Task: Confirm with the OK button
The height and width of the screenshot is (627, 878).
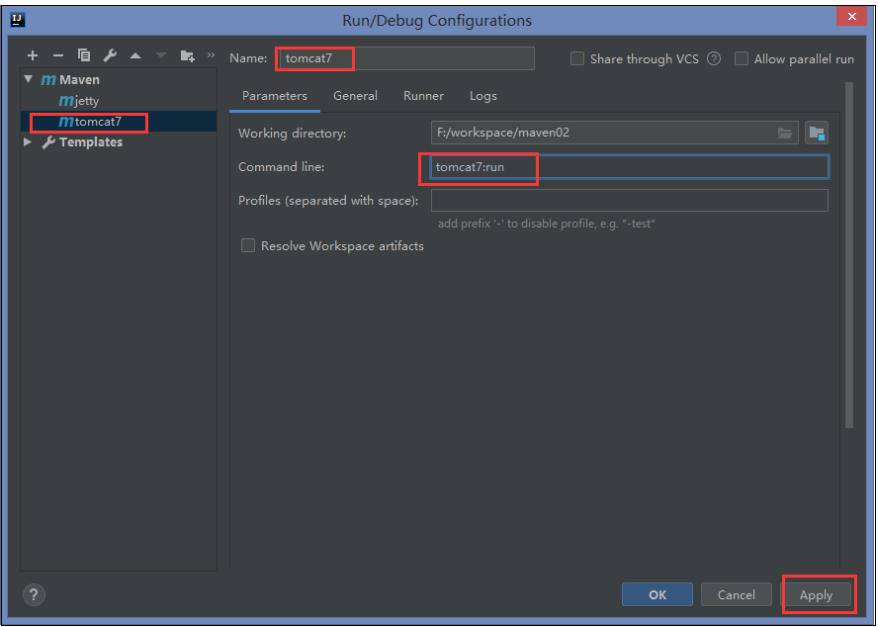Action: pos(657,595)
